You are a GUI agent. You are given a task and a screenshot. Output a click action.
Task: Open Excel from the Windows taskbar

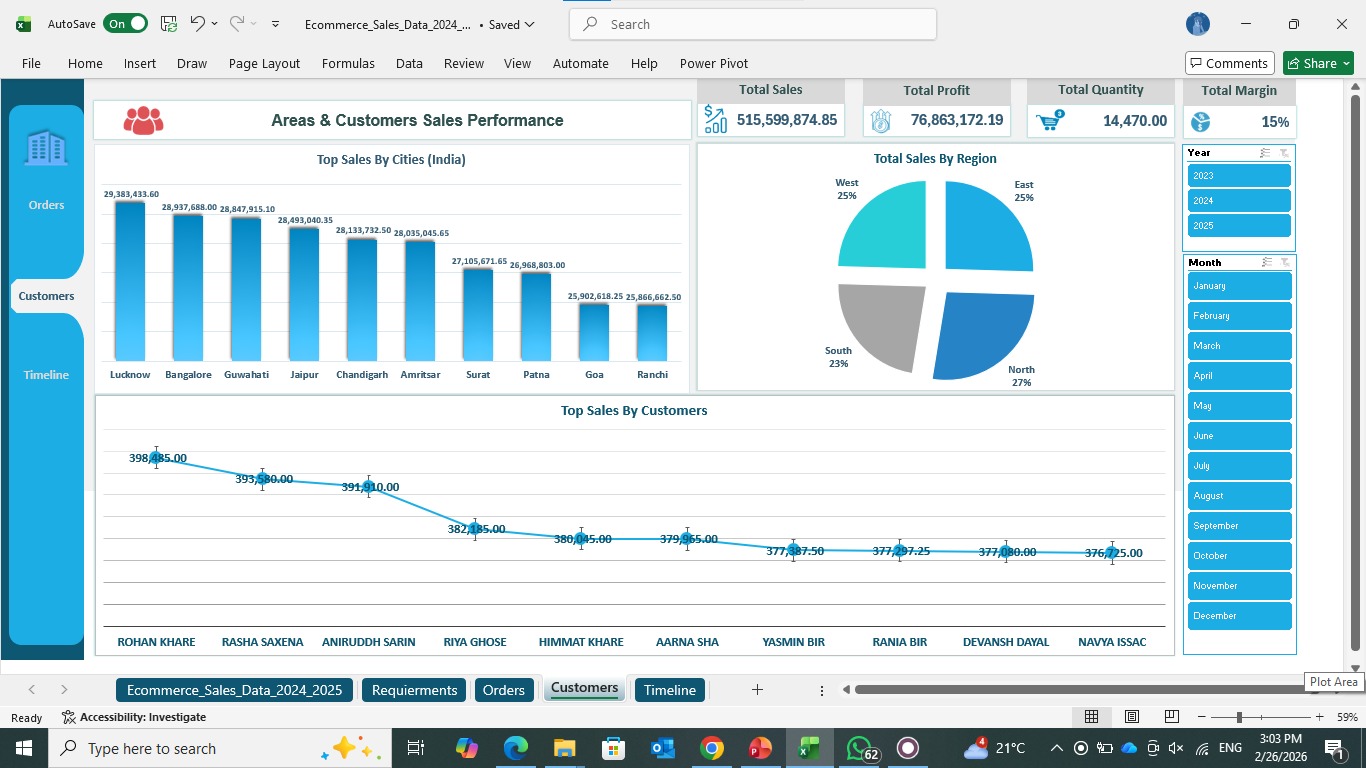point(809,748)
